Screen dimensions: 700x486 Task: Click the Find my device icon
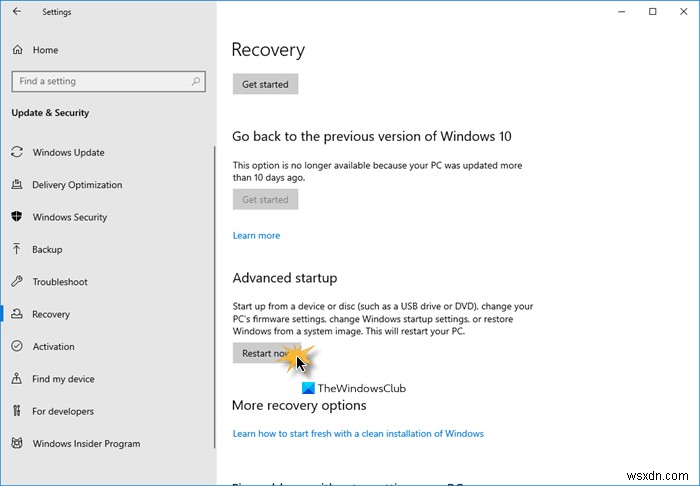(17, 378)
